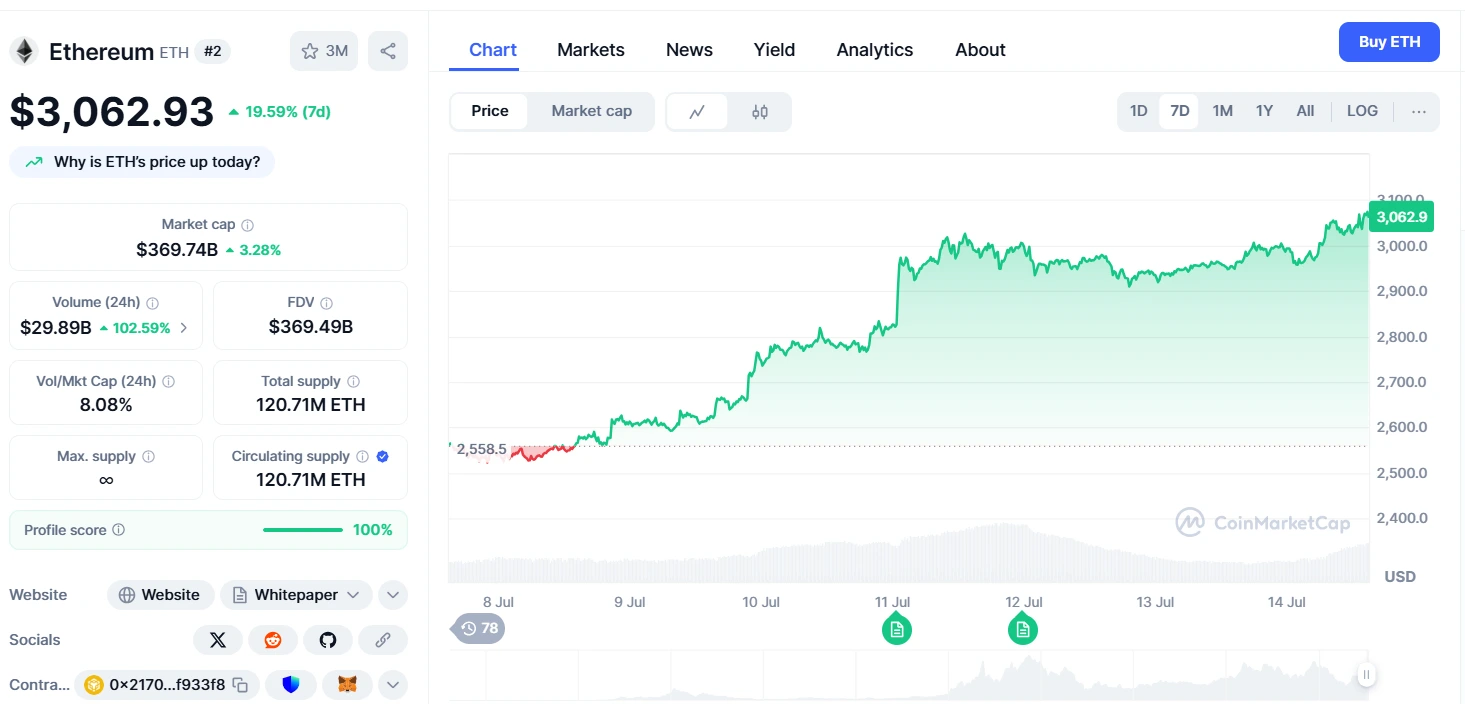Open Why is ETH's price up today

[x=142, y=162]
